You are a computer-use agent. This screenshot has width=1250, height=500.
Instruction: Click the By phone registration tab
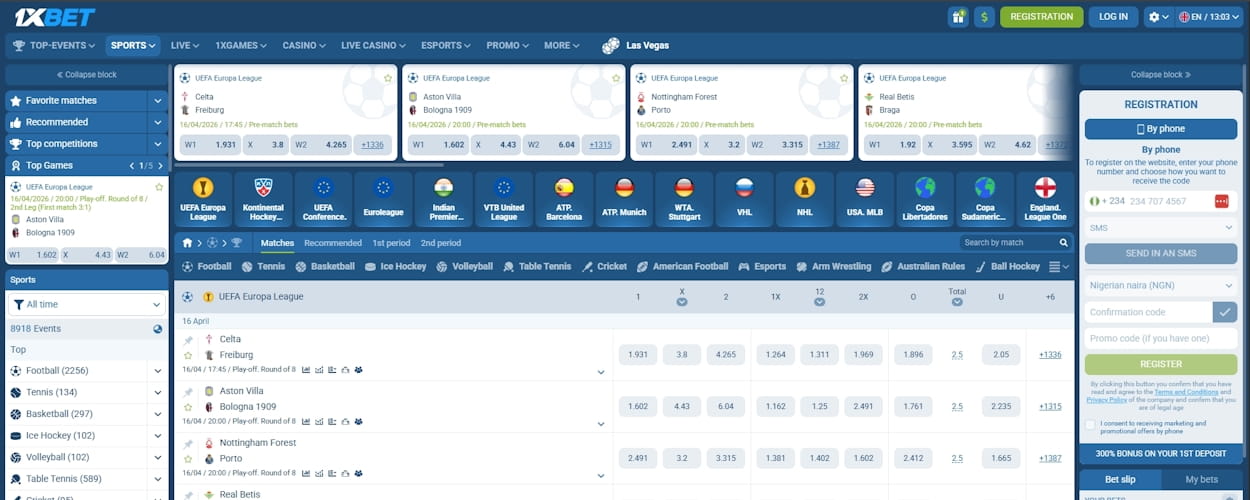tap(1161, 129)
